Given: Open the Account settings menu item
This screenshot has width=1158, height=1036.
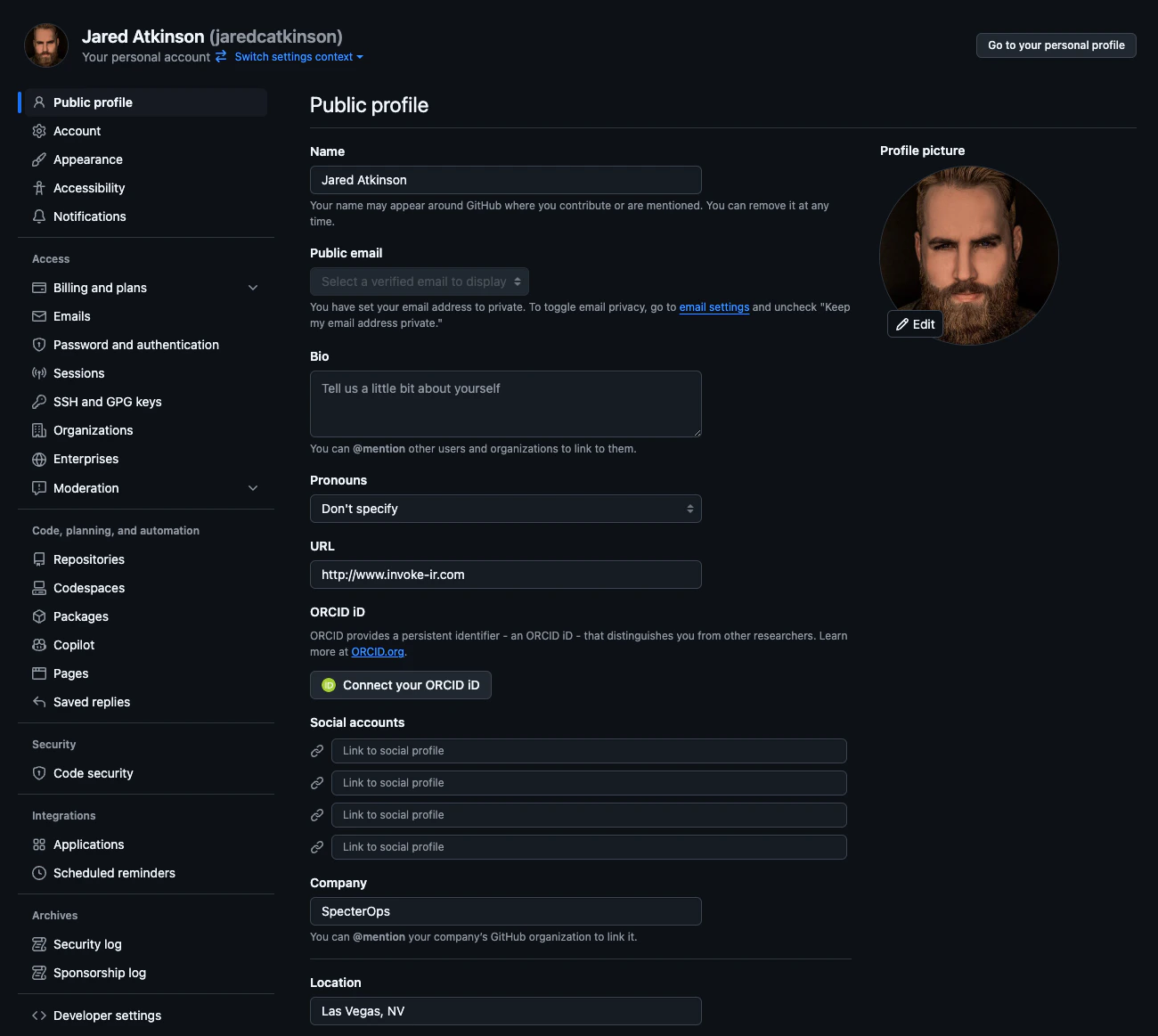Looking at the screenshot, I should point(77,131).
